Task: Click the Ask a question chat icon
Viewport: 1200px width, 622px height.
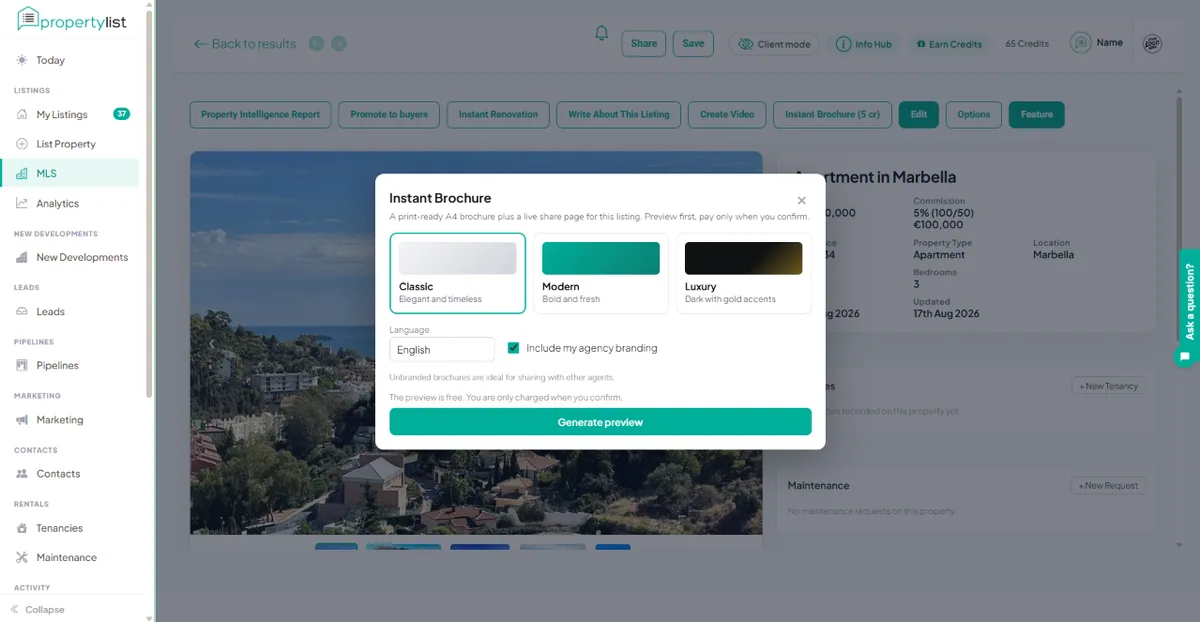Action: [x=1185, y=356]
